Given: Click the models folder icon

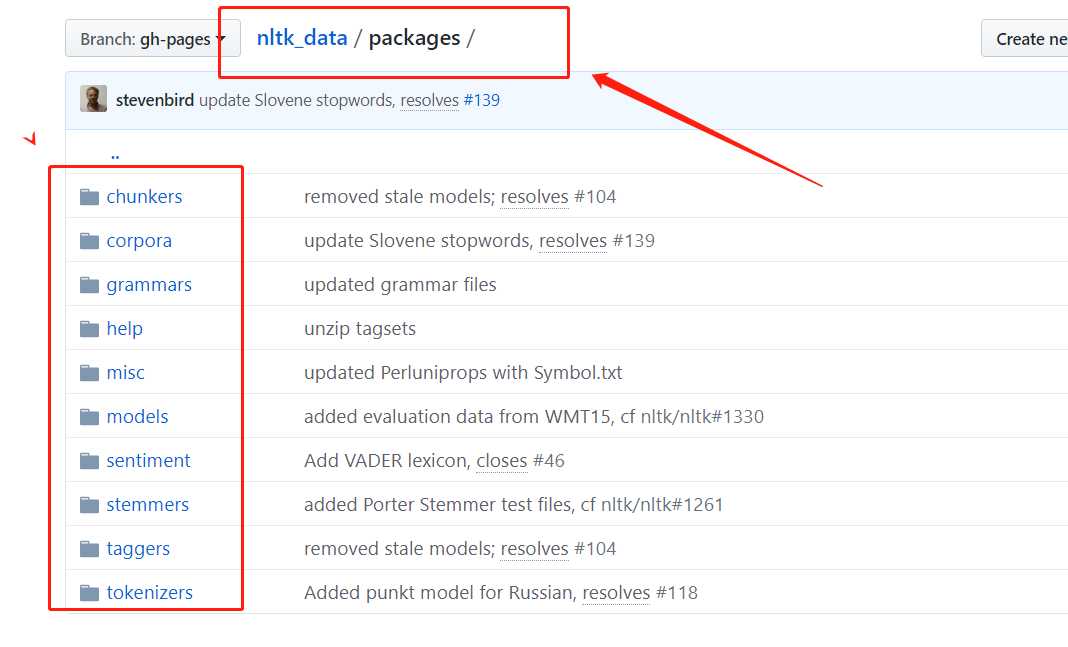Looking at the screenshot, I should click(89, 417).
